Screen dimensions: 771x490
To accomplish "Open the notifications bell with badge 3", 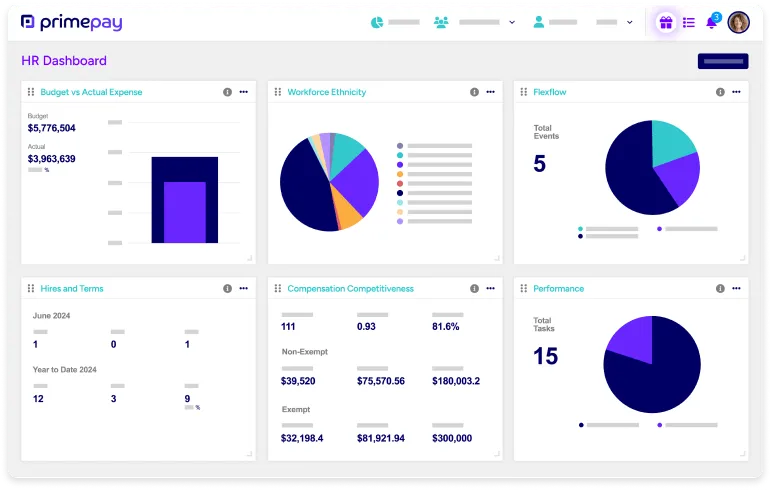I will coord(712,22).
